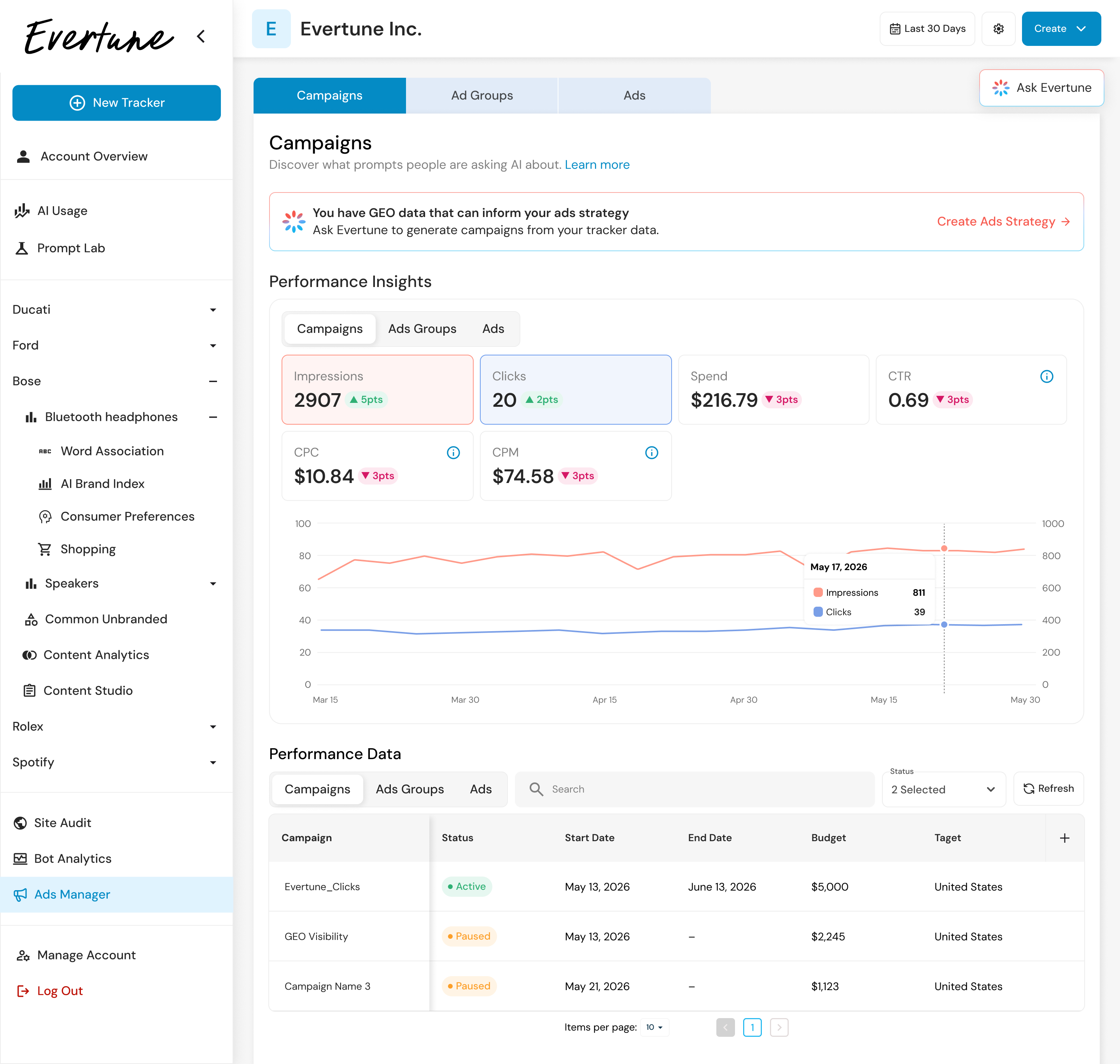1120x1064 pixels.
Task: Go to page 1 in pagination
Action: click(752, 1027)
